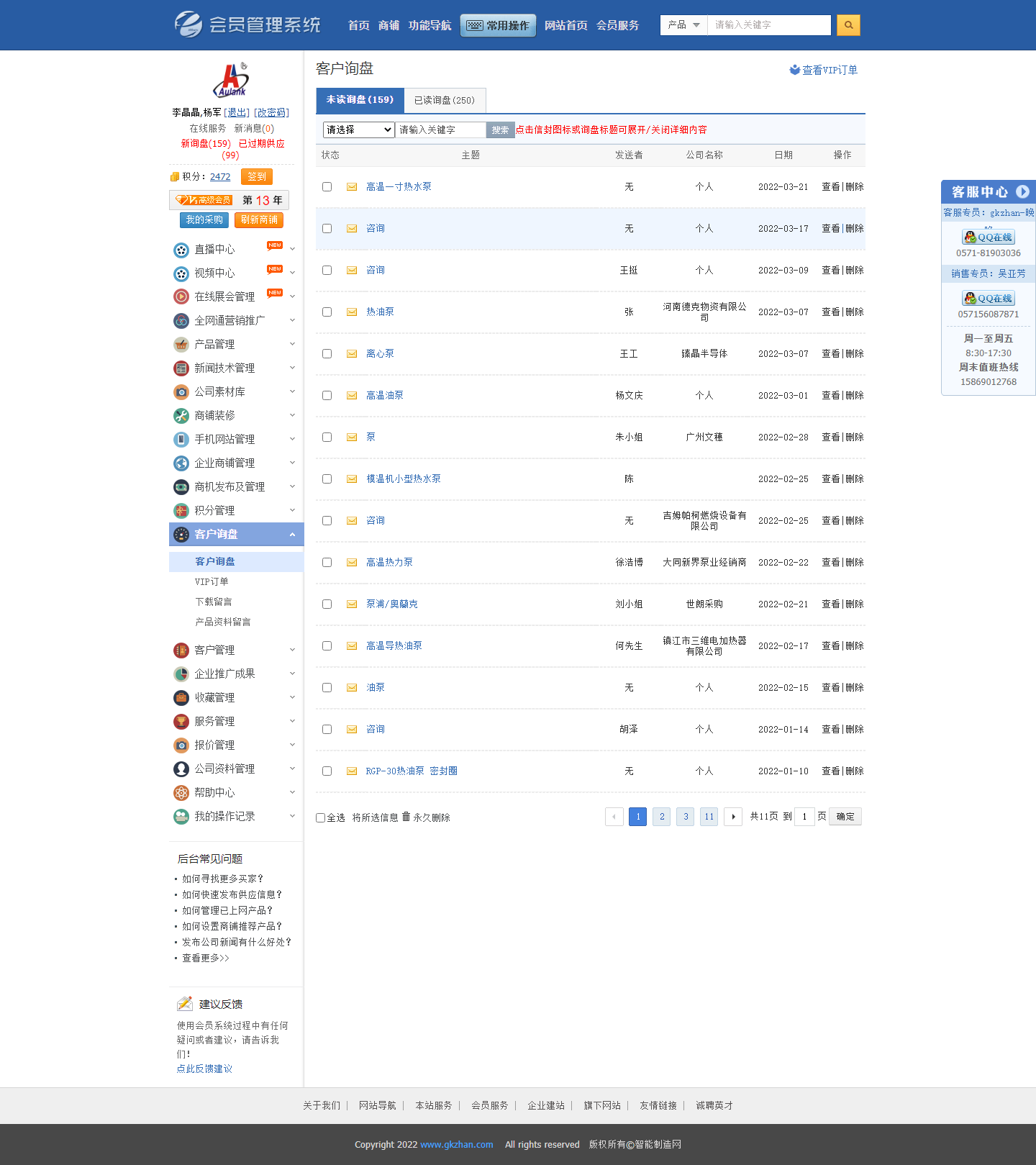Click the 直播中心 sidebar icon

coord(181,250)
